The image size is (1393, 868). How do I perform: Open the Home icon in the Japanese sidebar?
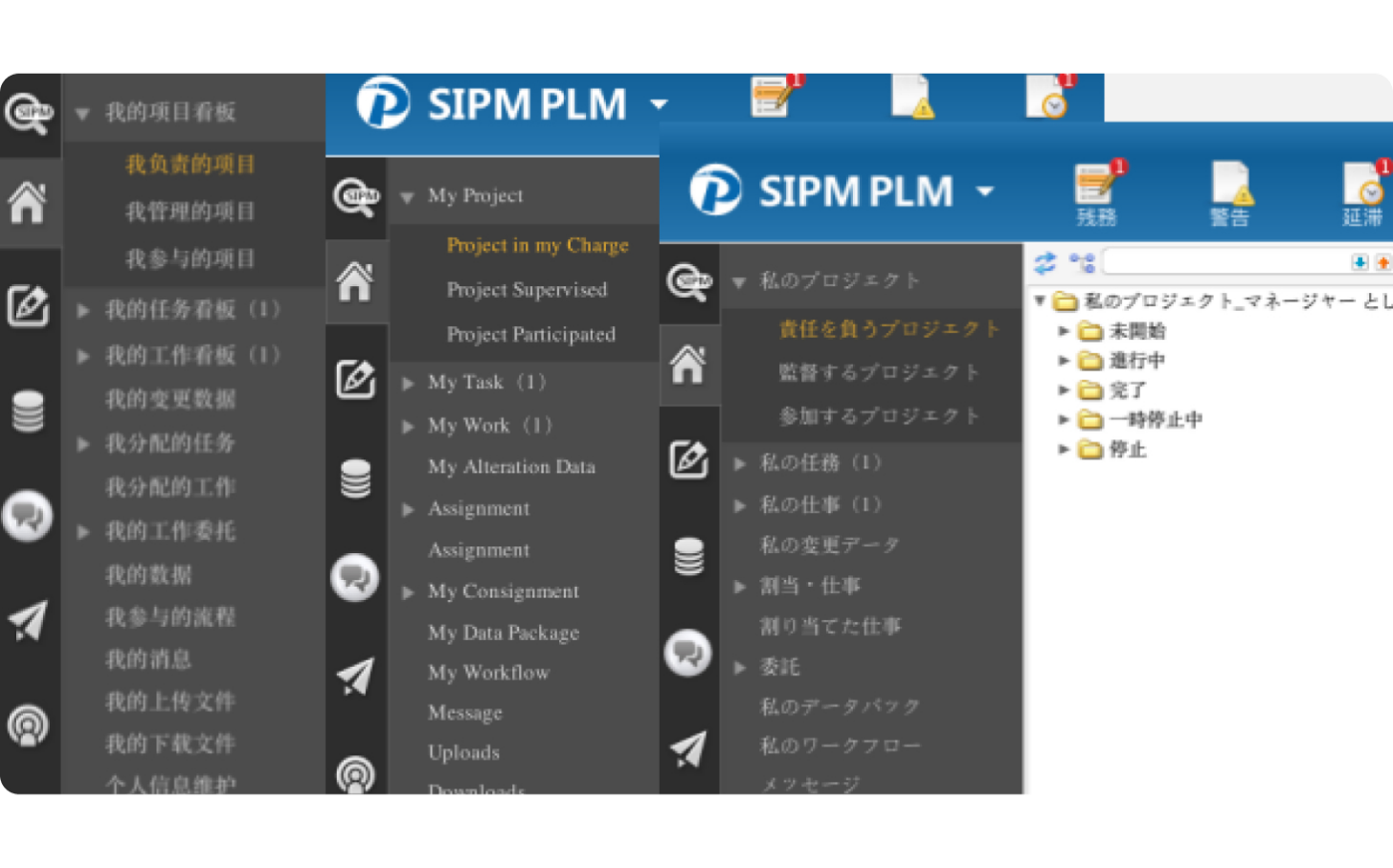(x=688, y=365)
